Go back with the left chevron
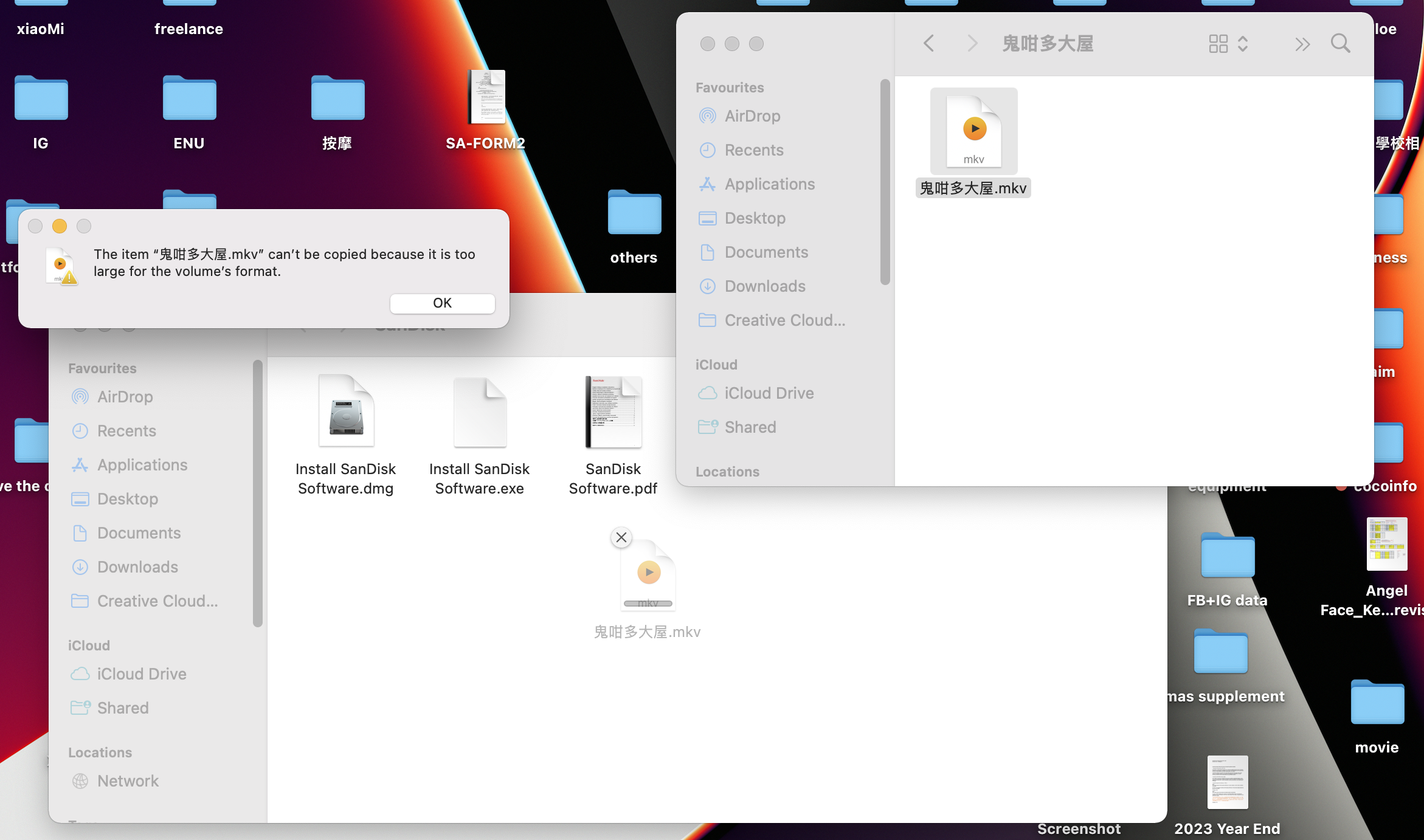 (x=928, y=44)
